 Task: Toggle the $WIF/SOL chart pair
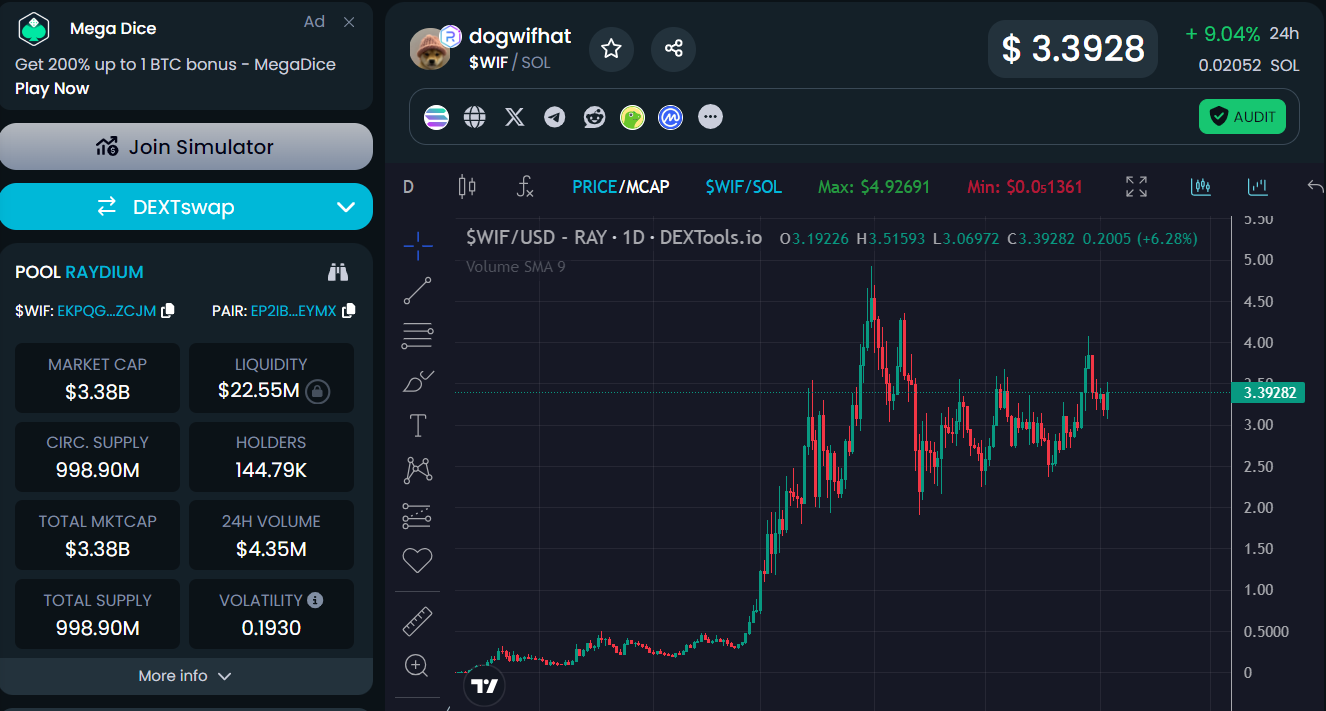(x=744, y=187)
